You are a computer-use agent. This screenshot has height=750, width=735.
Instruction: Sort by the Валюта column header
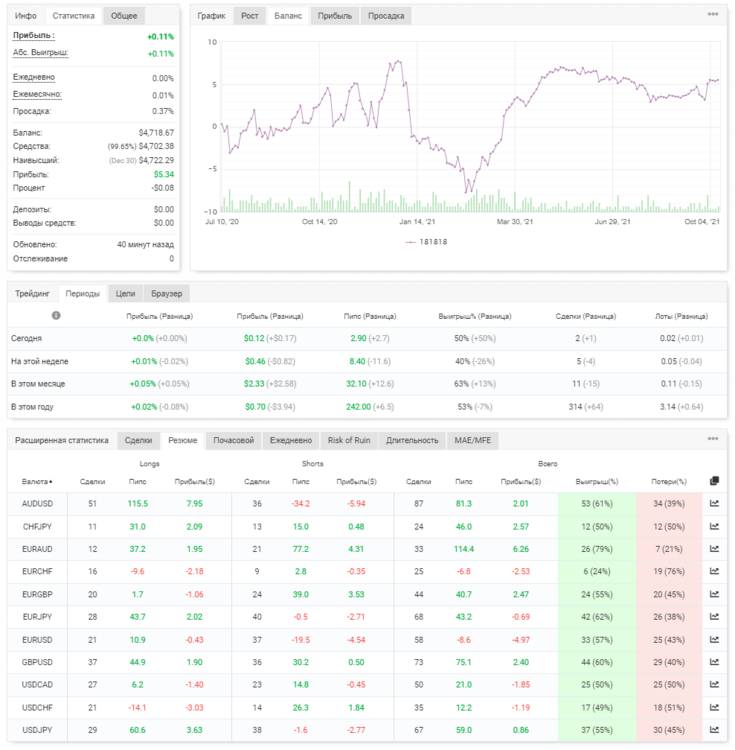pos(37,482)
